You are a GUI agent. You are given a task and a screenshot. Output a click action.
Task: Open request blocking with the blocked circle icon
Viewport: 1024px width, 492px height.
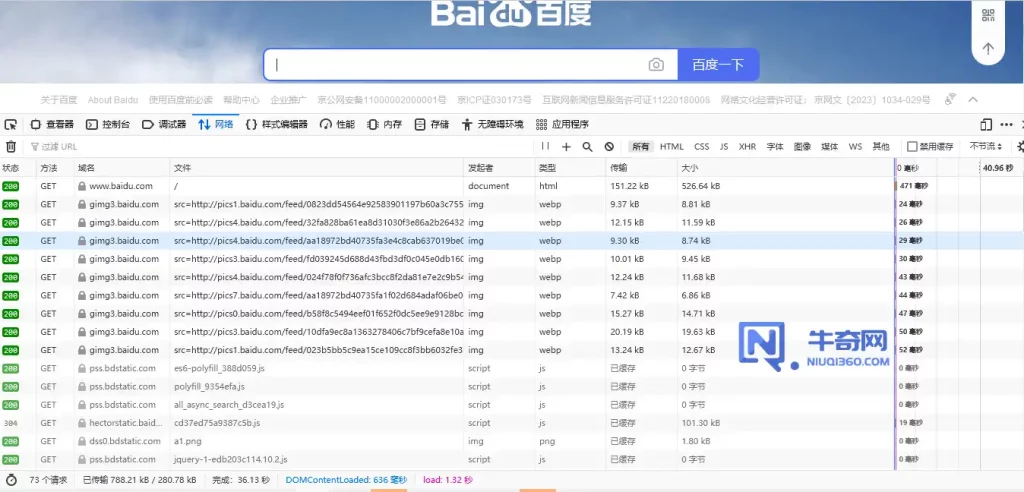coord(609,147)
